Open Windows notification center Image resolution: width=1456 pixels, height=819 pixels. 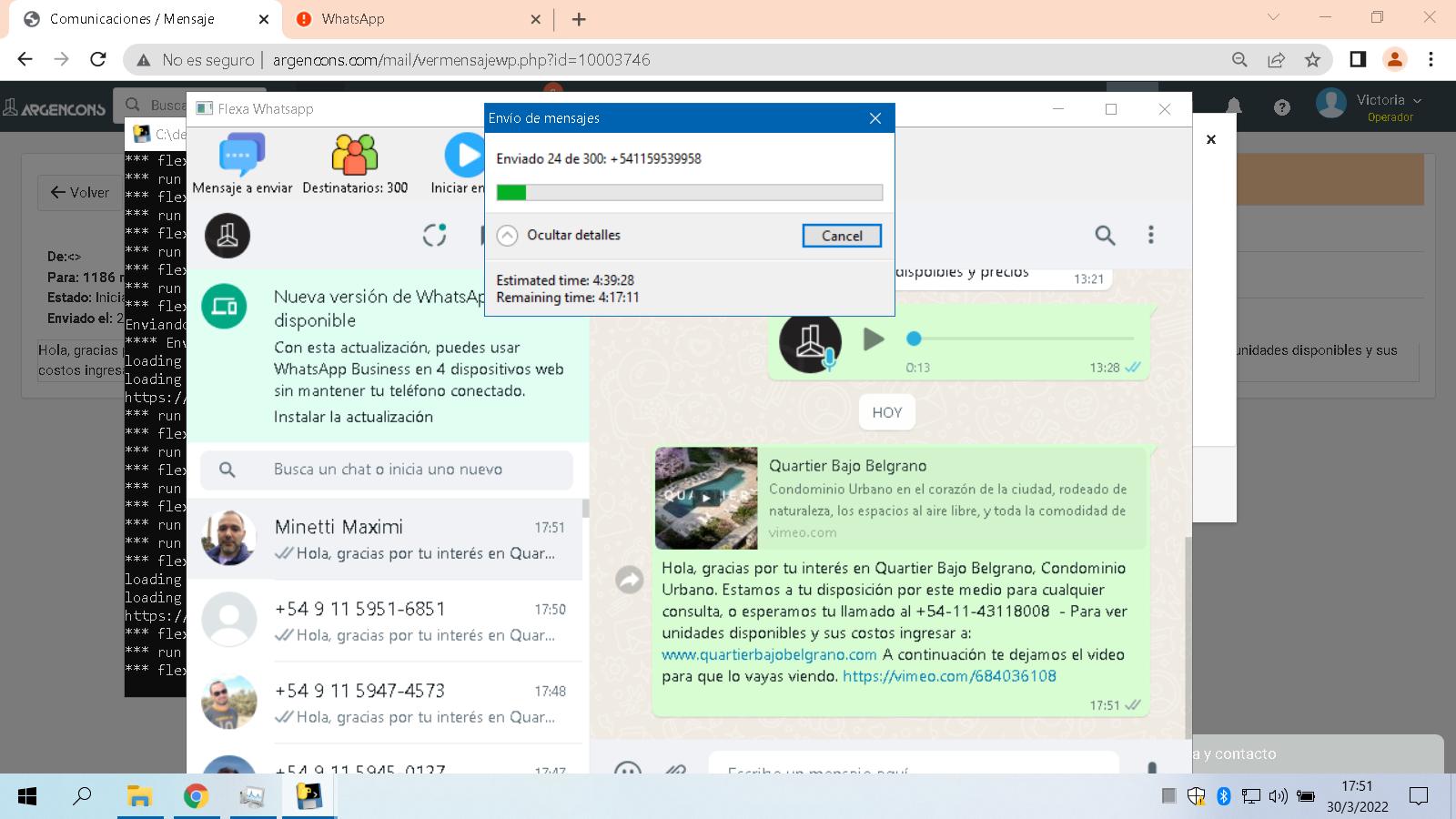1418,797
